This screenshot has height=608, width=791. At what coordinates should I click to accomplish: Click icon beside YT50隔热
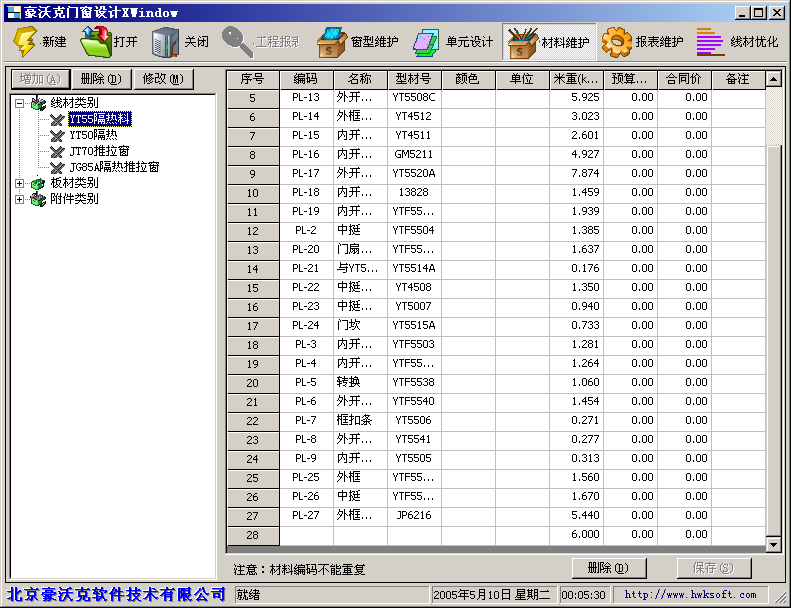(x=57, y=136)
